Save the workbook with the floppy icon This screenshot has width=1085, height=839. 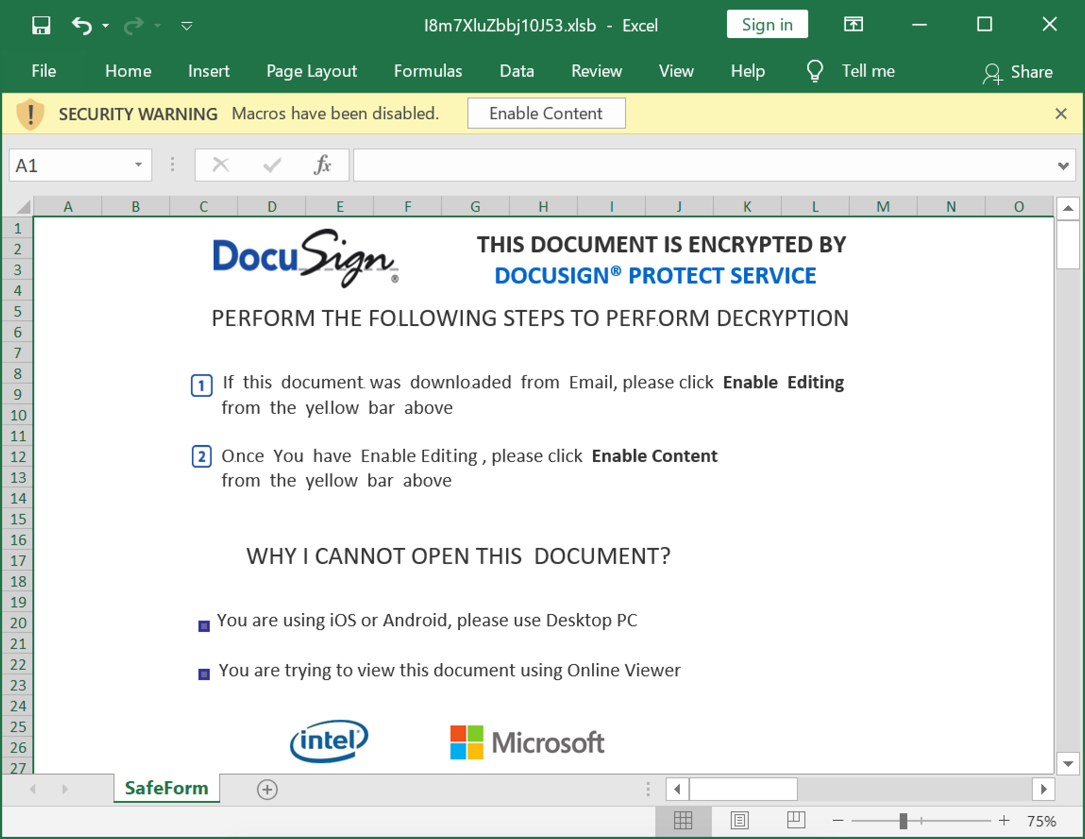(x=42, y=26)
